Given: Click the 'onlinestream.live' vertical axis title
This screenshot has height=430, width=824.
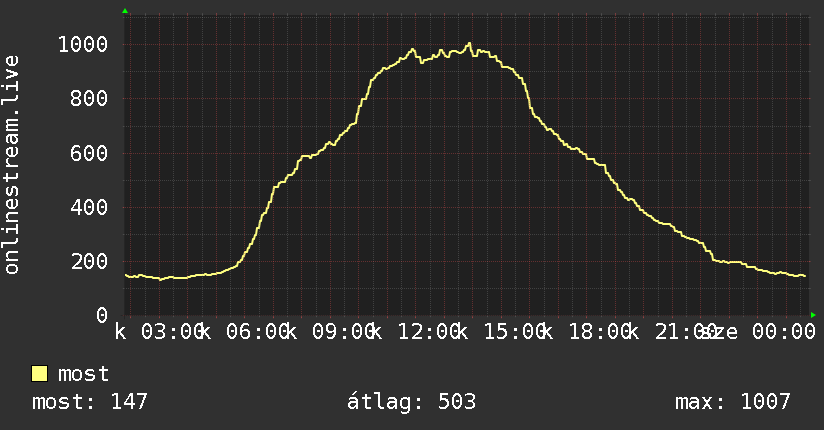Looking at the screenshot, I should tap(11, 165).
